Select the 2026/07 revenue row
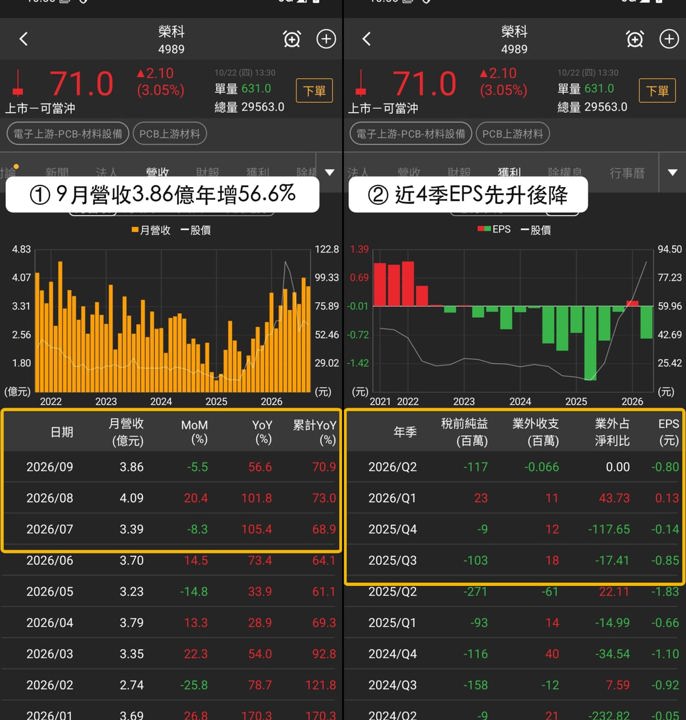This screenshot has height=720, width=686. click(171, 529)
